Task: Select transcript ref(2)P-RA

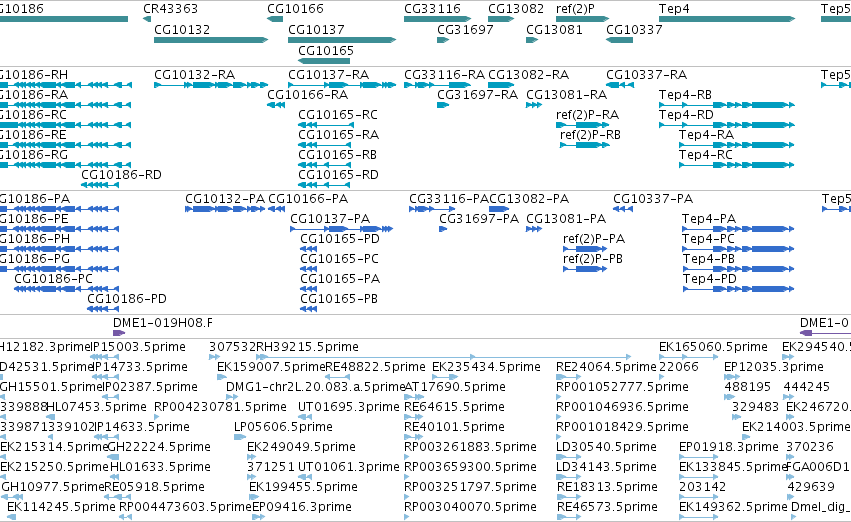Action: coord(582,125)
